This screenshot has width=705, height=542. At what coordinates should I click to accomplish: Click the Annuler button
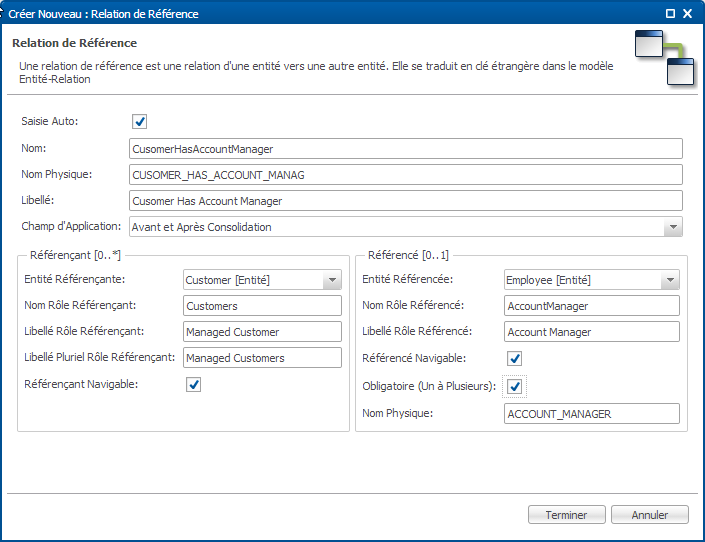tap(650, 515)
